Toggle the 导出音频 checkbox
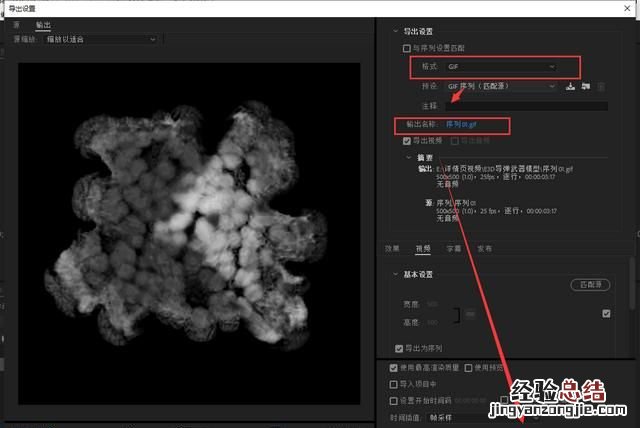Screen dimensions: 640x428 coord(455,141)
